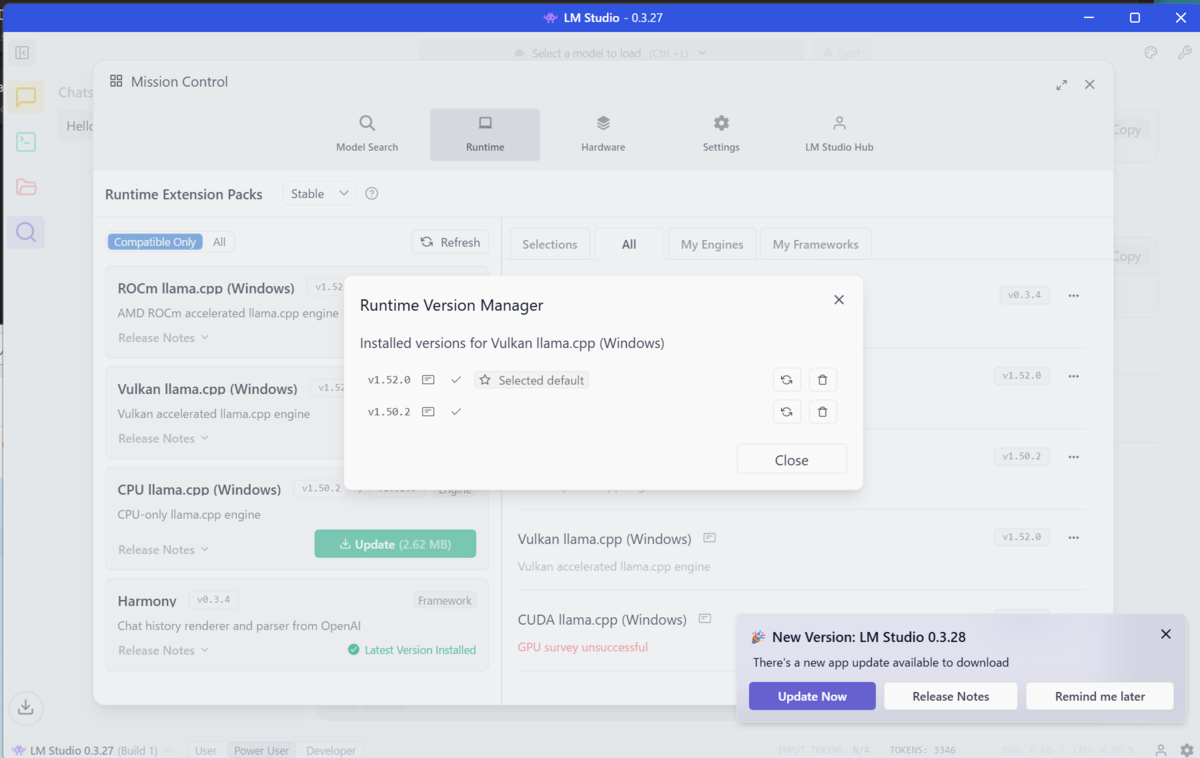The height and width of the screenshot is (758, 1200).
Task: Expand Release Notes under CPU llama.cpp
Action: tap(163, 550)
